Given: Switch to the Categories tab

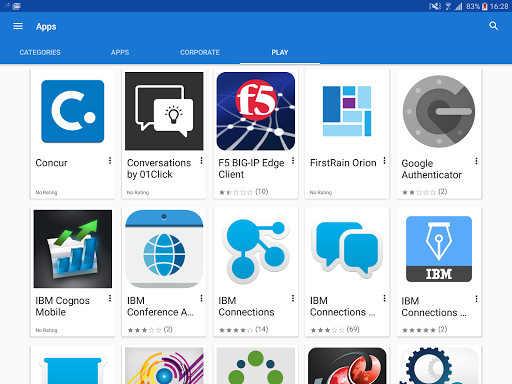Looking at the screenshot, I should pos(40,52).
